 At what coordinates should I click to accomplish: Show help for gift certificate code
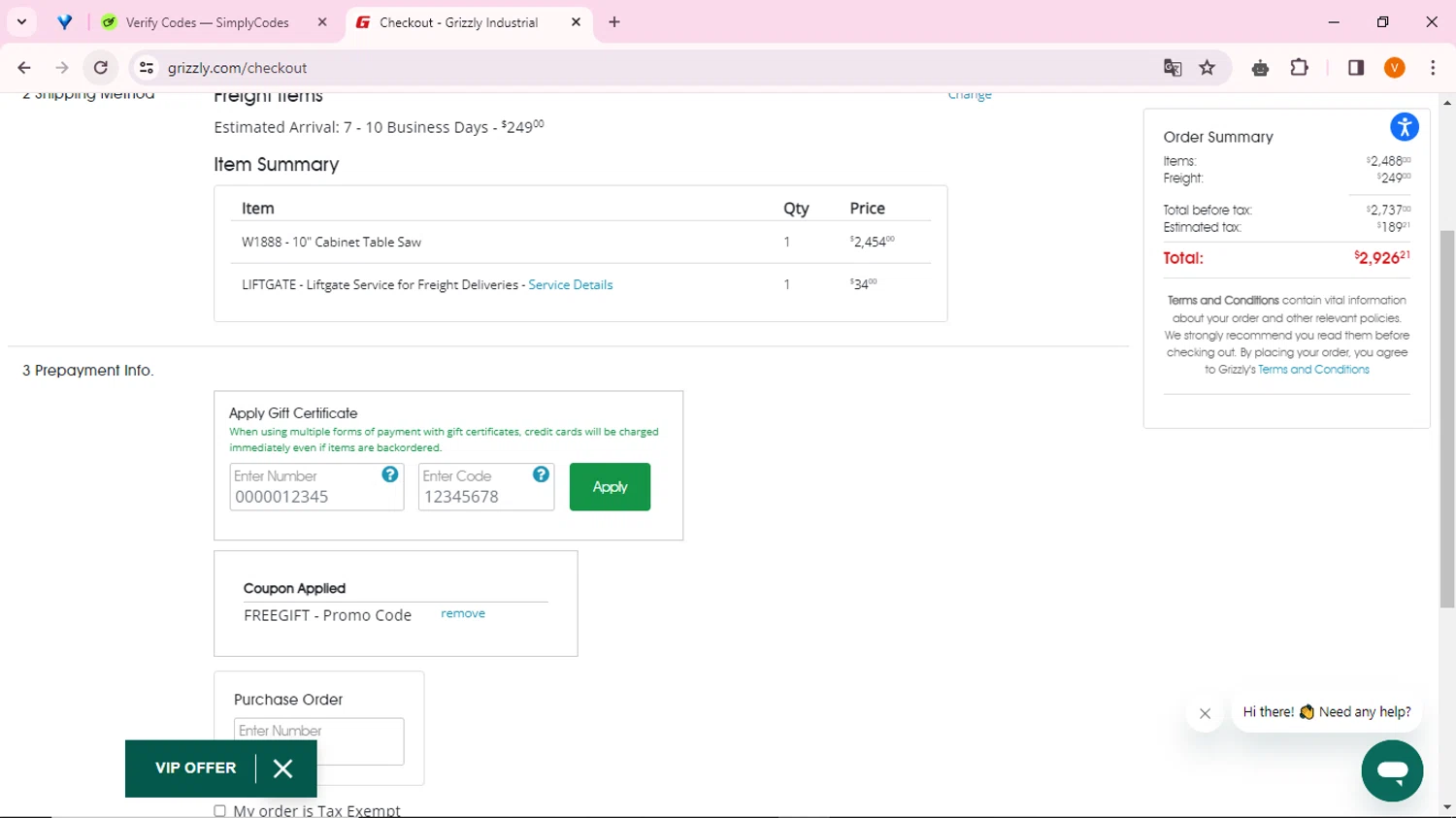[541, 474]
